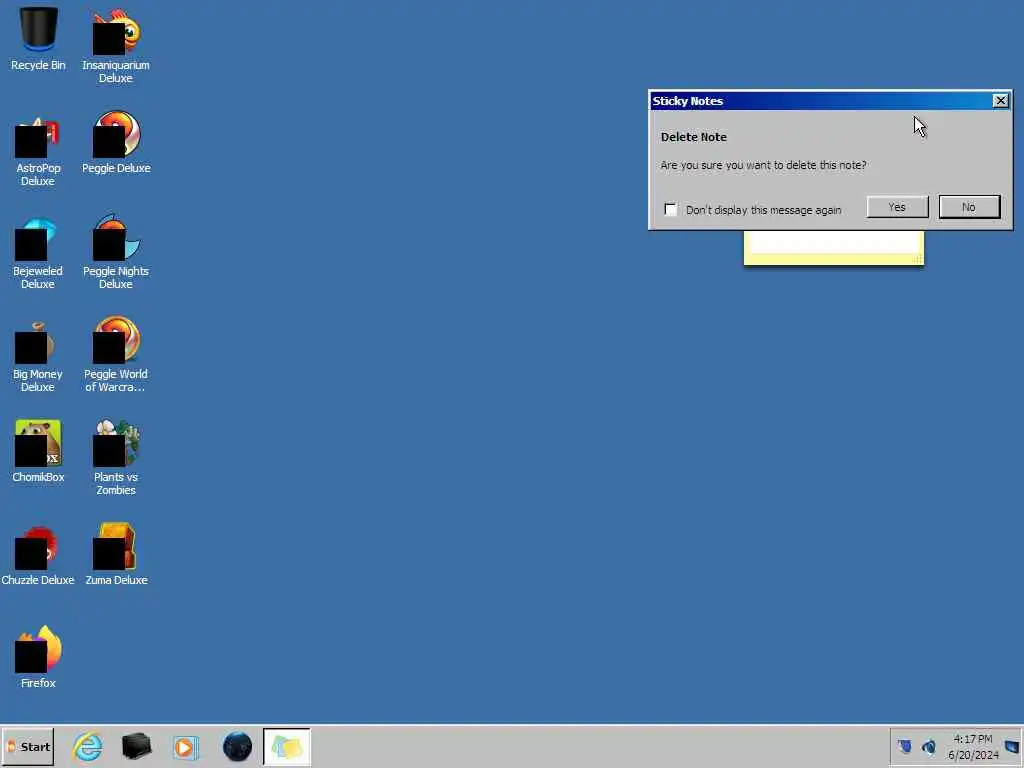Screen dimensions: 1024x768
Task: Check 'Don't display this message again'
Action: click(671, 209)
